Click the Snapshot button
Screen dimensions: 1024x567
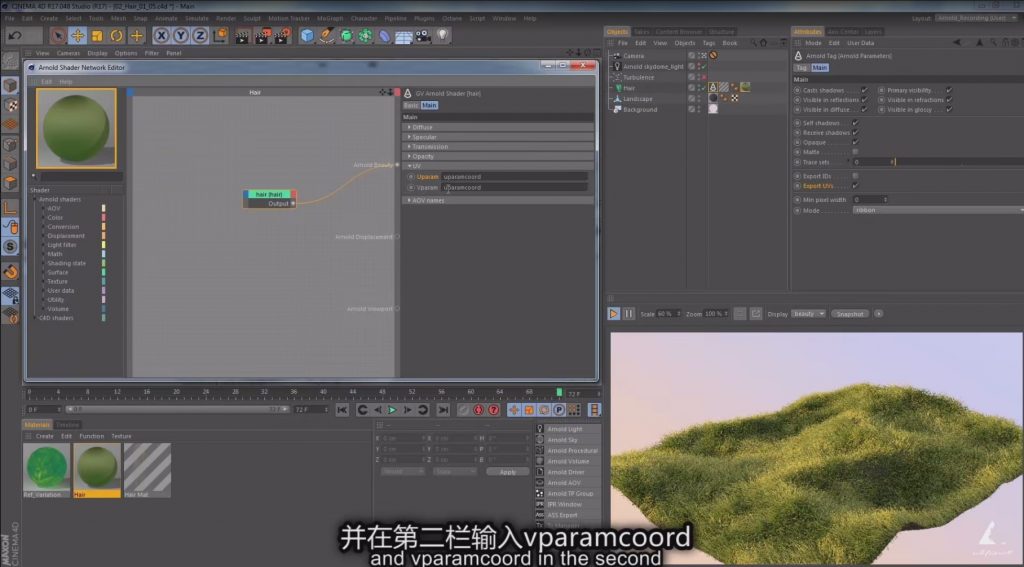[850, 314]
